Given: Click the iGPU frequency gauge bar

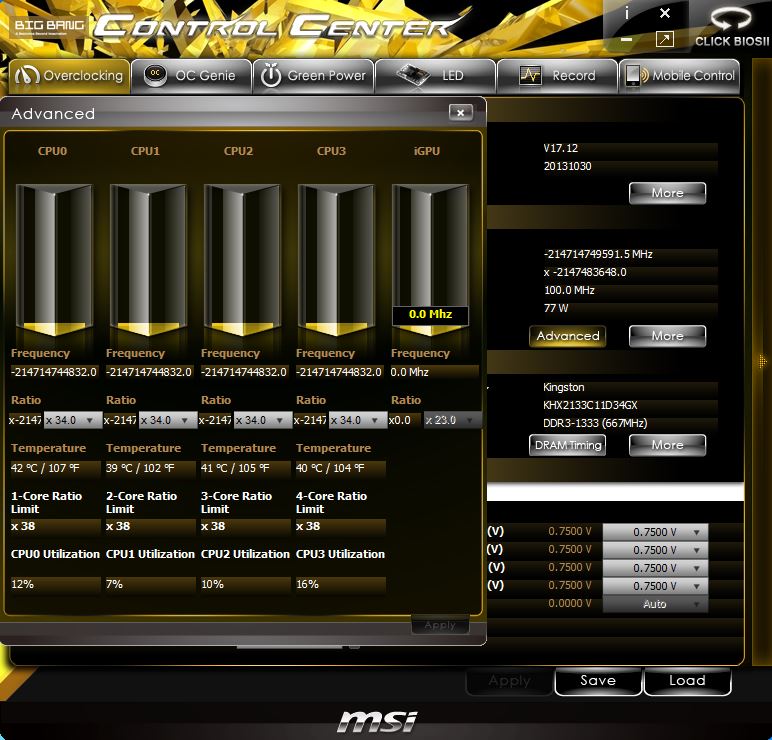Looking at the screenshot, I should tap(430, 260).
